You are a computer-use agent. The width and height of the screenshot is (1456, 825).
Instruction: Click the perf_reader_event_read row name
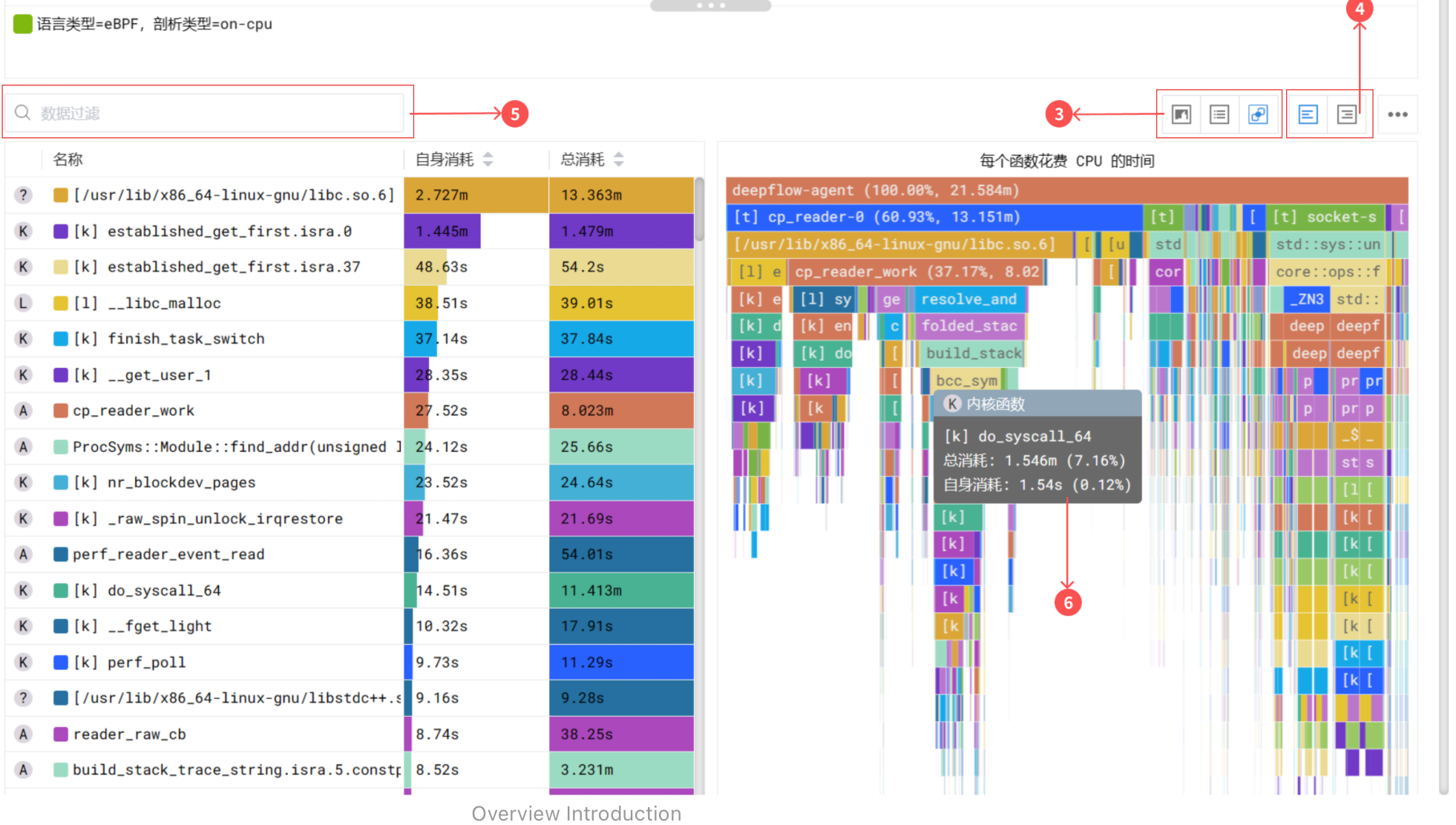(x=168, y=554)
